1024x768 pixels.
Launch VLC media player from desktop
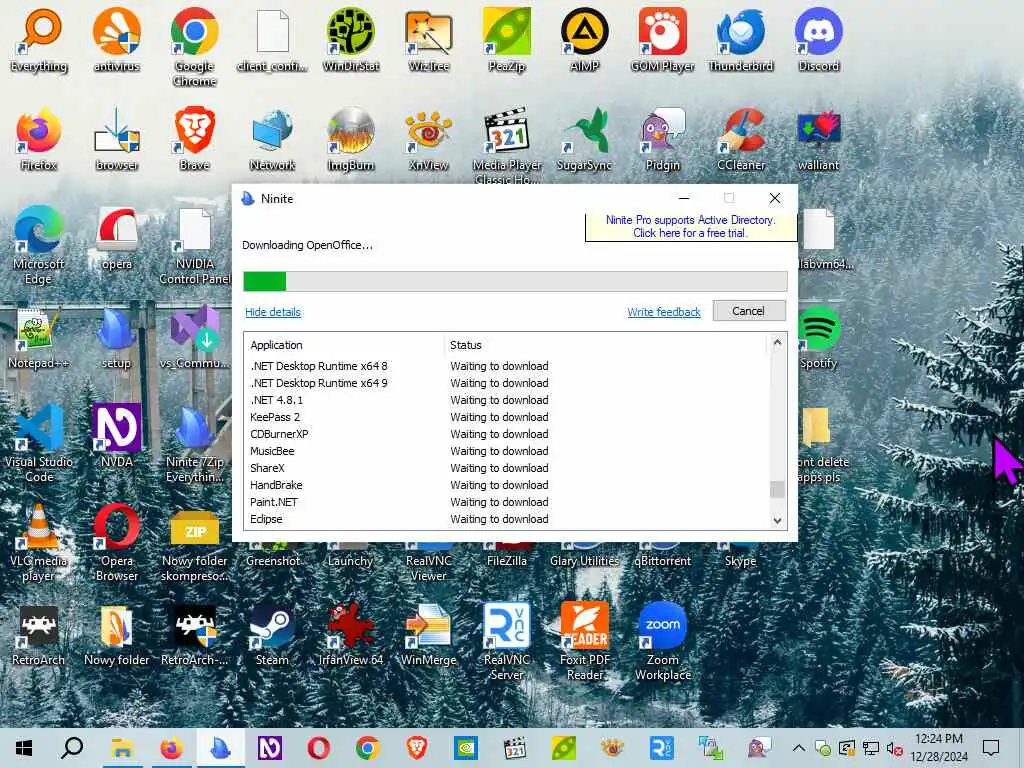pyautogui.click(x=39, y=543)
